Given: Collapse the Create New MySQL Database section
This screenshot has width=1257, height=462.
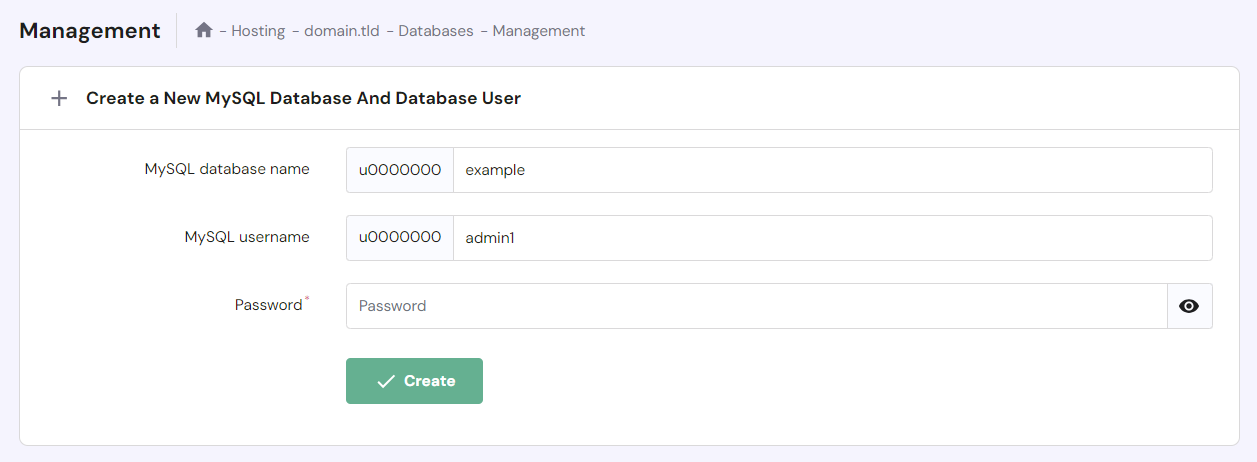Looking at the screenshot, I should pyautogui.click(x=59, y=98).
